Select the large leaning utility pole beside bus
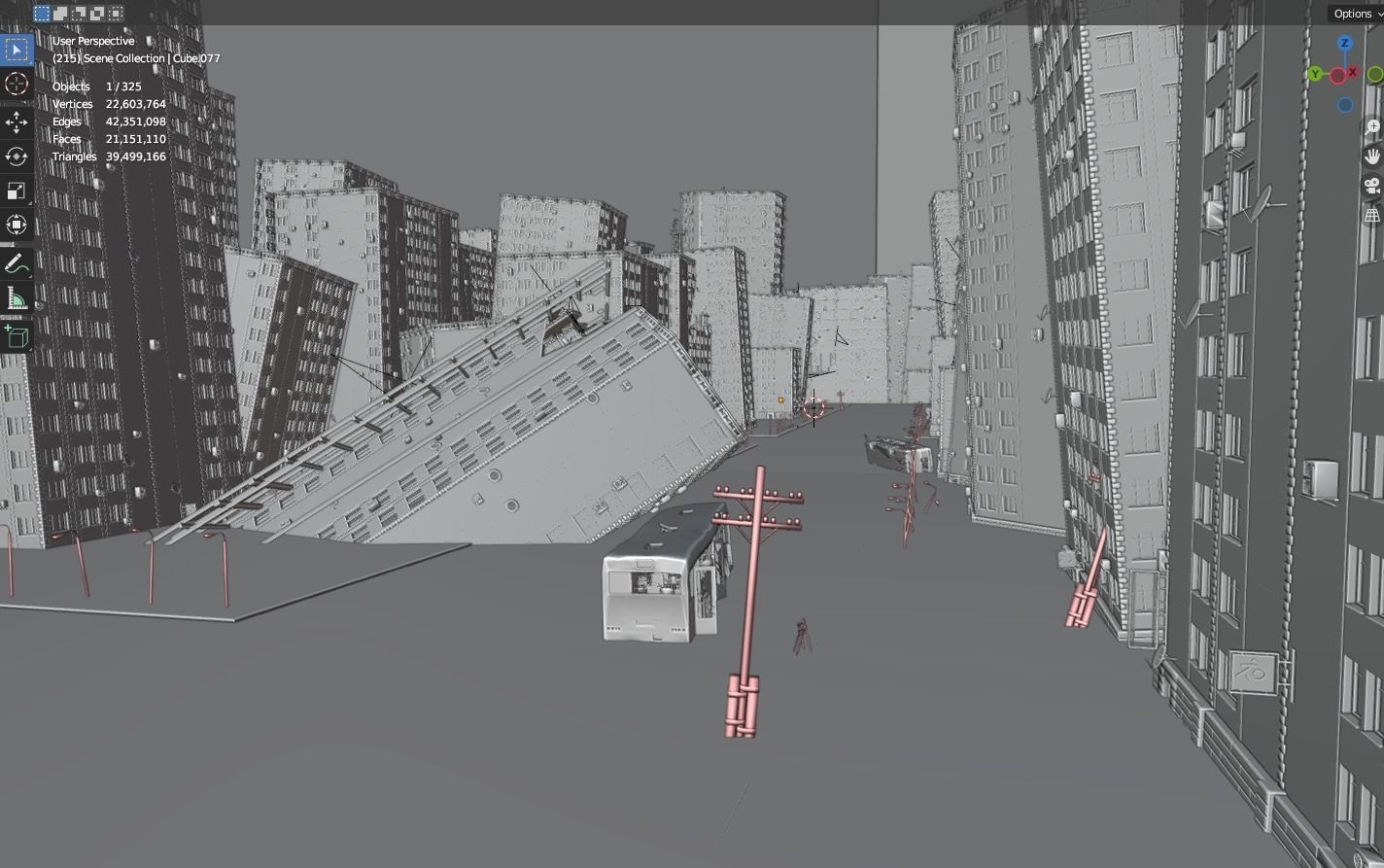The image size is (1384, 868). tap(749, 603)
